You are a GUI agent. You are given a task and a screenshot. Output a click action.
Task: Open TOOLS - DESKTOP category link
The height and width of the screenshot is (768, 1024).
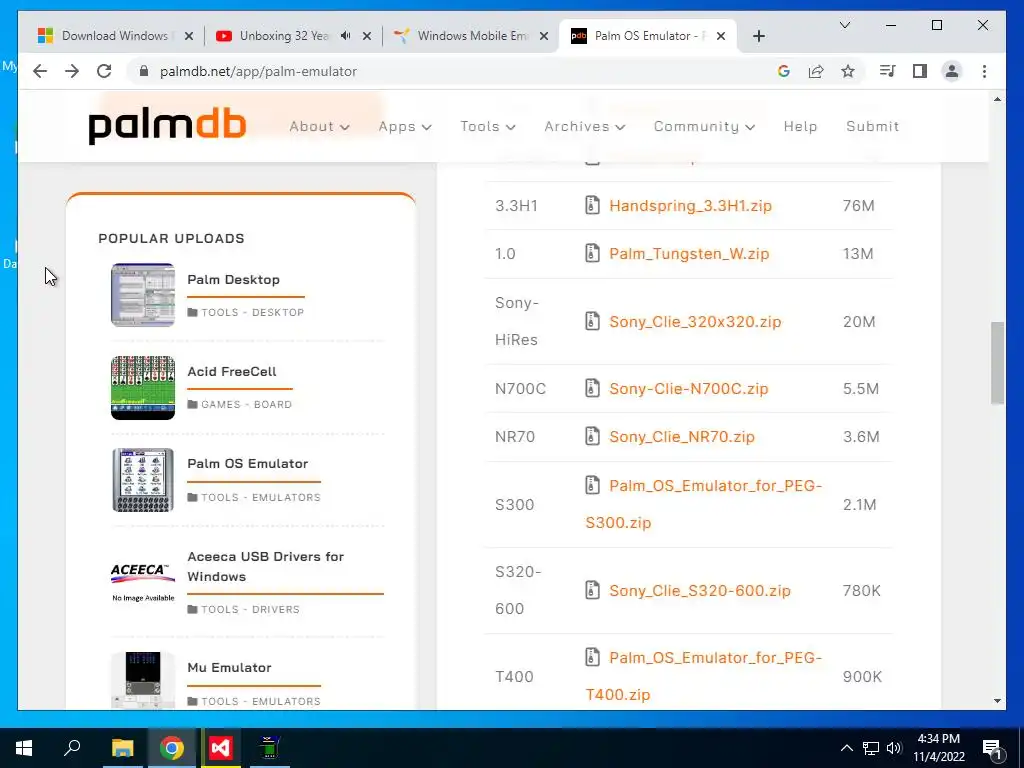pos(252,312)
